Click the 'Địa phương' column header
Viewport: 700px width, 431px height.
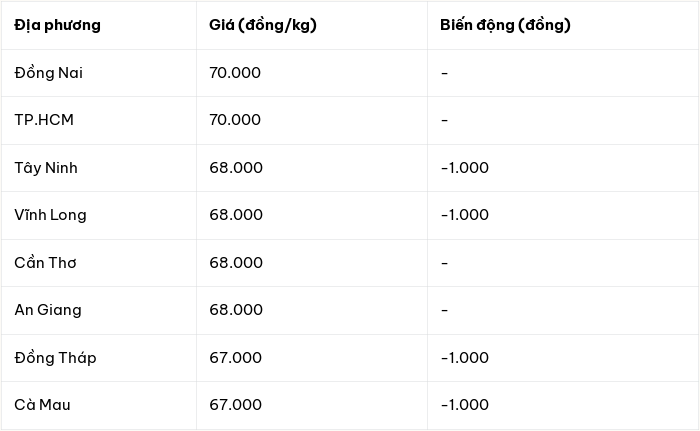point(57,25)
